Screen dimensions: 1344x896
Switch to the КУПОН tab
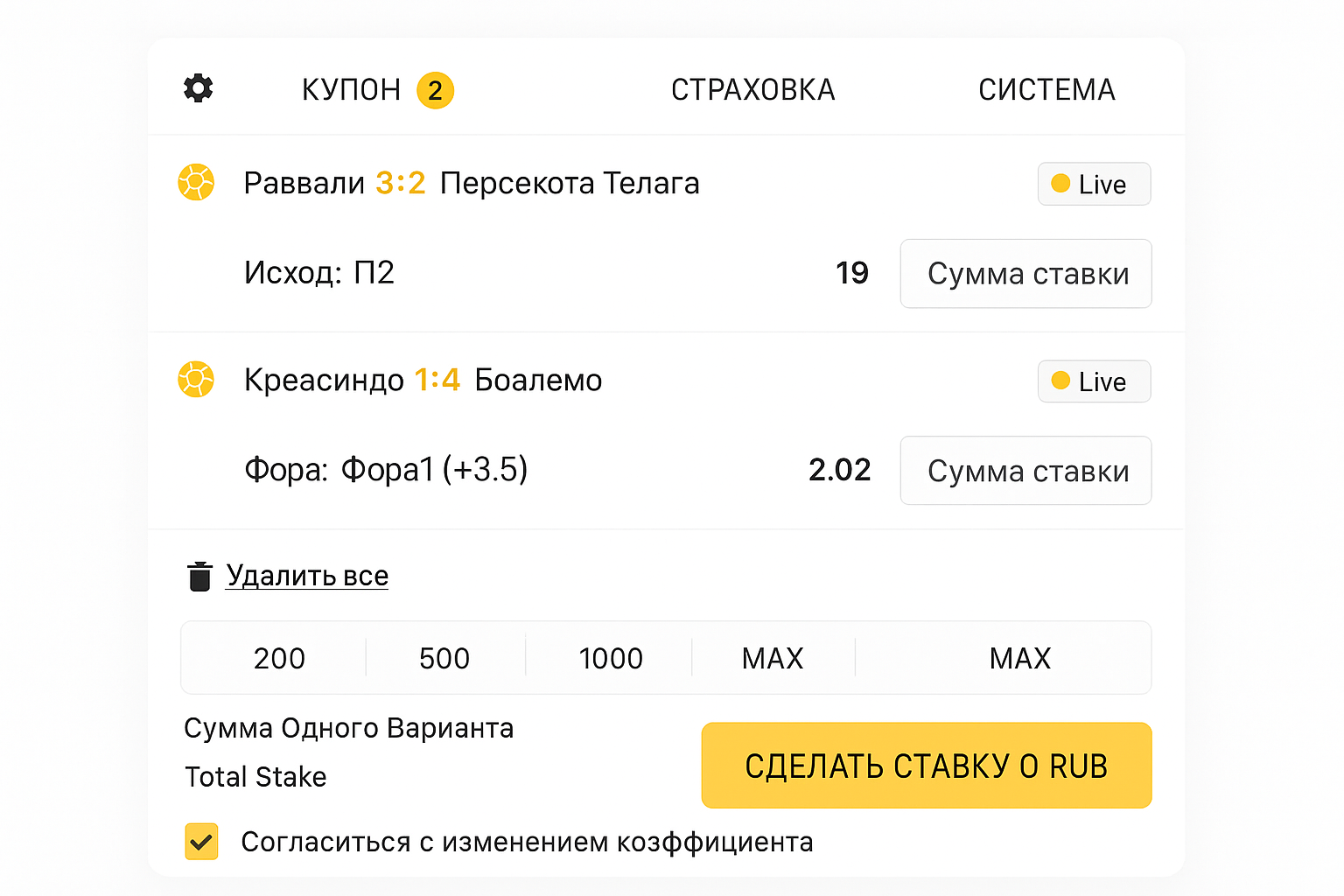pyautogui.click(x=351, y=90)
